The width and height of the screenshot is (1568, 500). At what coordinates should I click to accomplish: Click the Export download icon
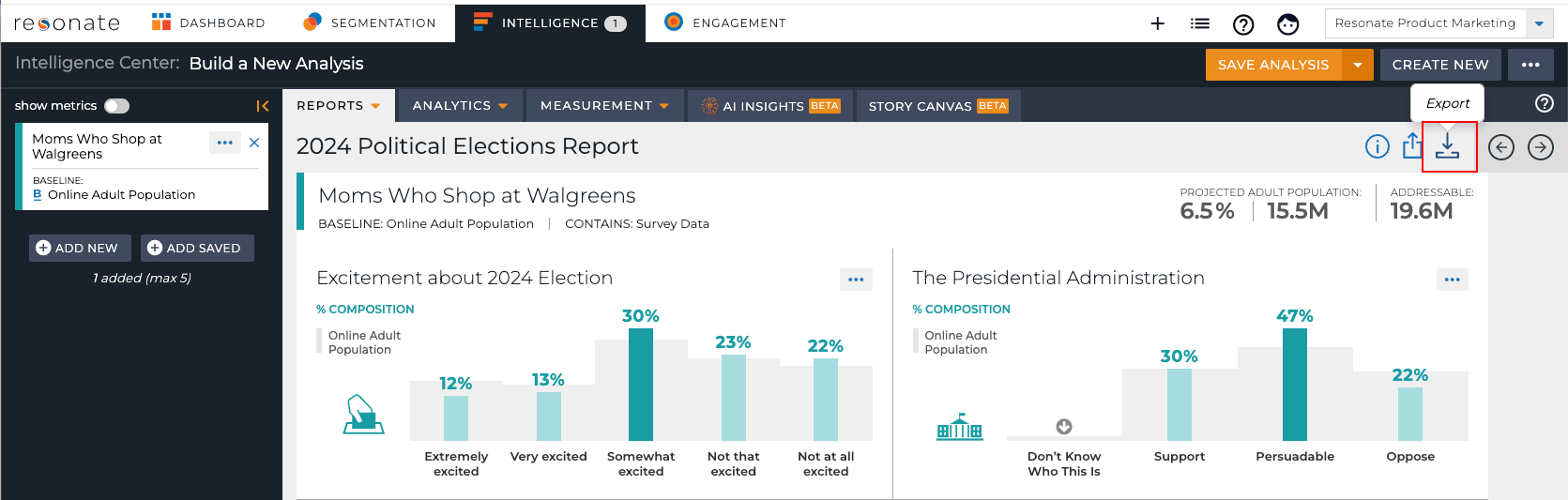pos(1448,145)
